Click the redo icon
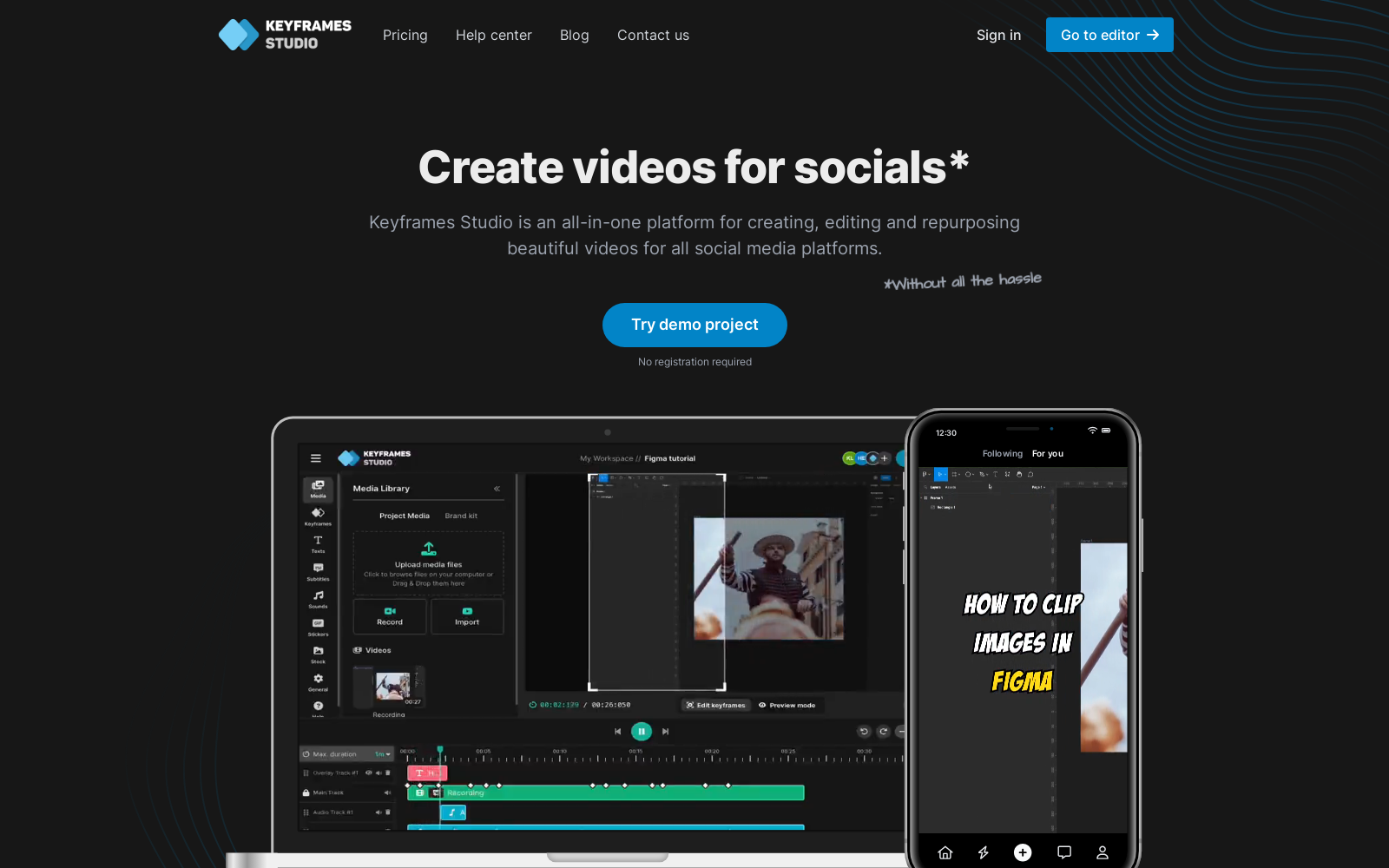This screenshot has height=868, width=1389. [x=883, y=732]
